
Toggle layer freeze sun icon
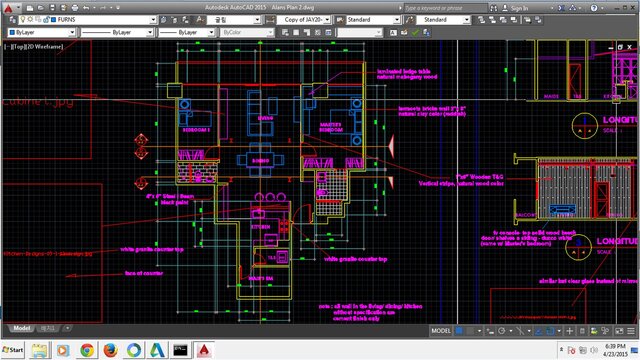click(30, 19)
